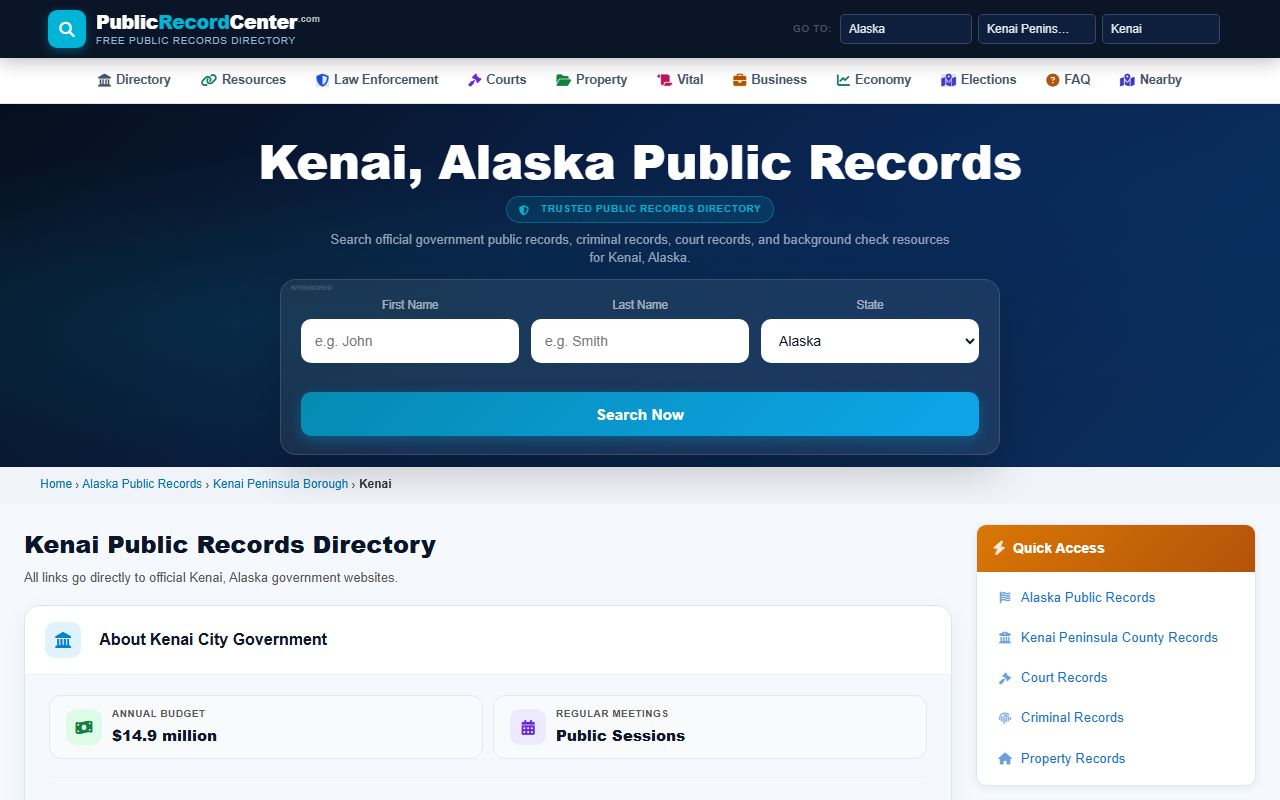1280x800 pixels.
Task: Open the Kenai city dropdown
Action: [1161, 29]
